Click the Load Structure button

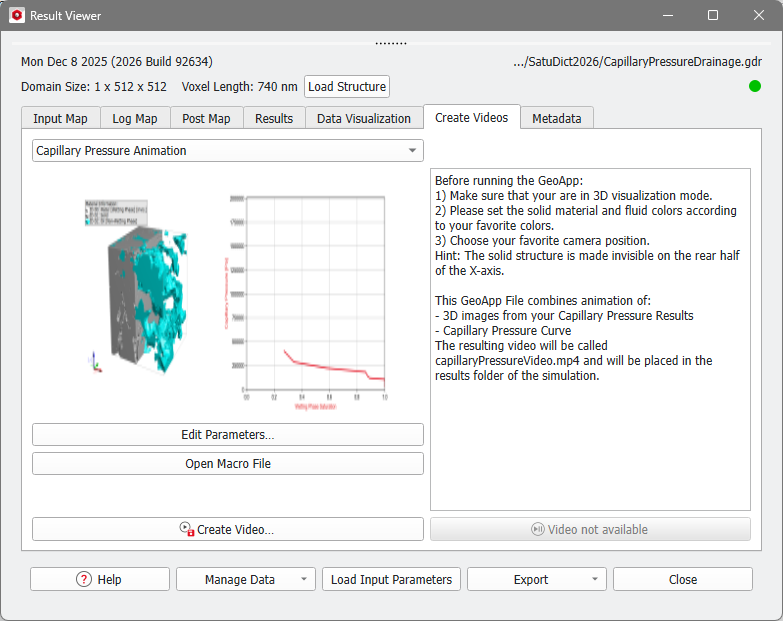[x=346, y=87]
